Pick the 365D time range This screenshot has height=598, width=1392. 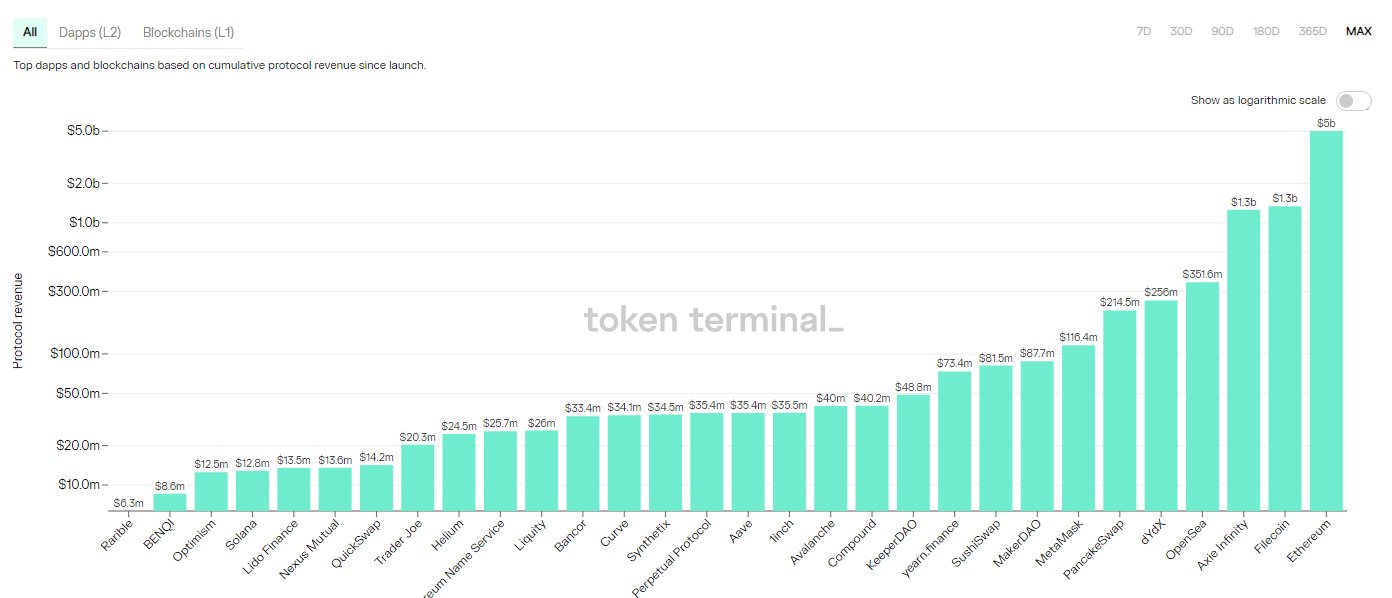[x=1312, y=31]
